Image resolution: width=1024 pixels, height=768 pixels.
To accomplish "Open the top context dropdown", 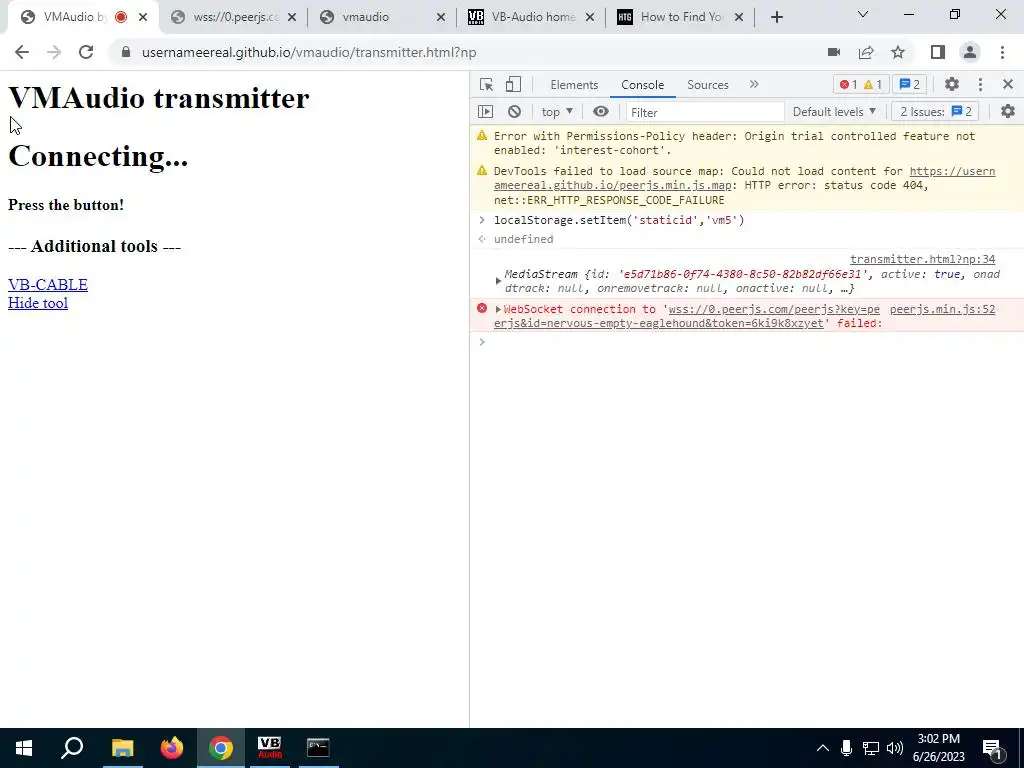I will 557,112.
